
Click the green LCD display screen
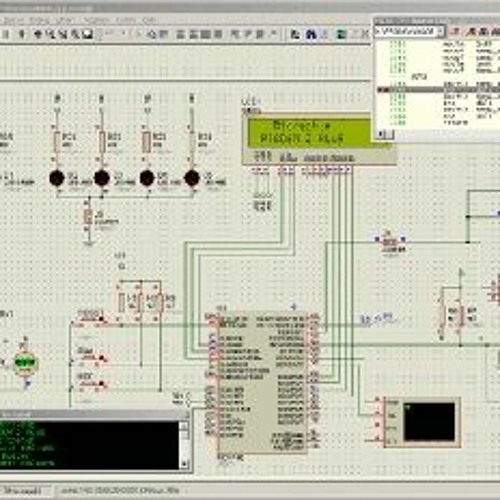[309, 133]
